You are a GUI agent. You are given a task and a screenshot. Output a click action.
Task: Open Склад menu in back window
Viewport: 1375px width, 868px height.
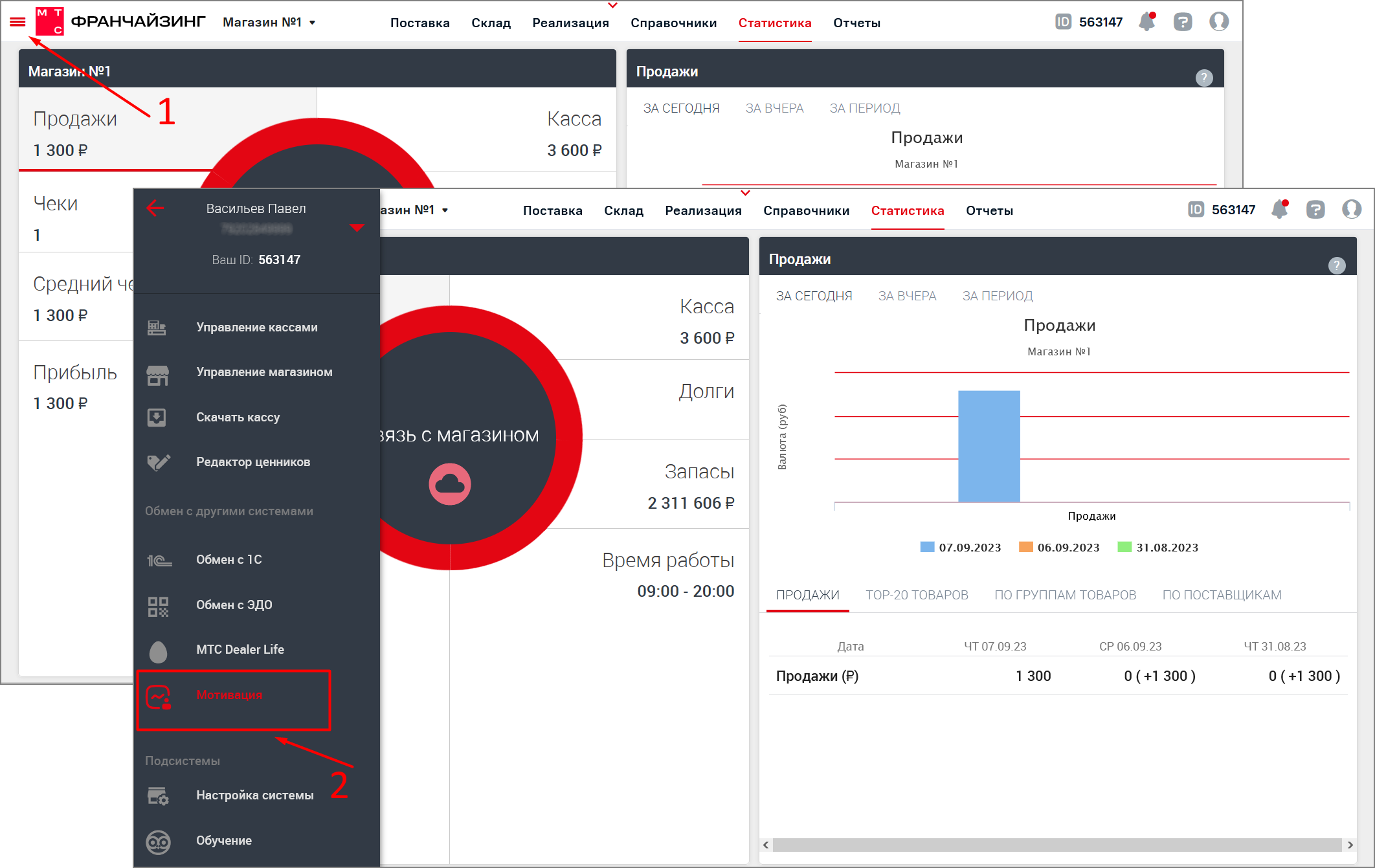pos(491,23)
